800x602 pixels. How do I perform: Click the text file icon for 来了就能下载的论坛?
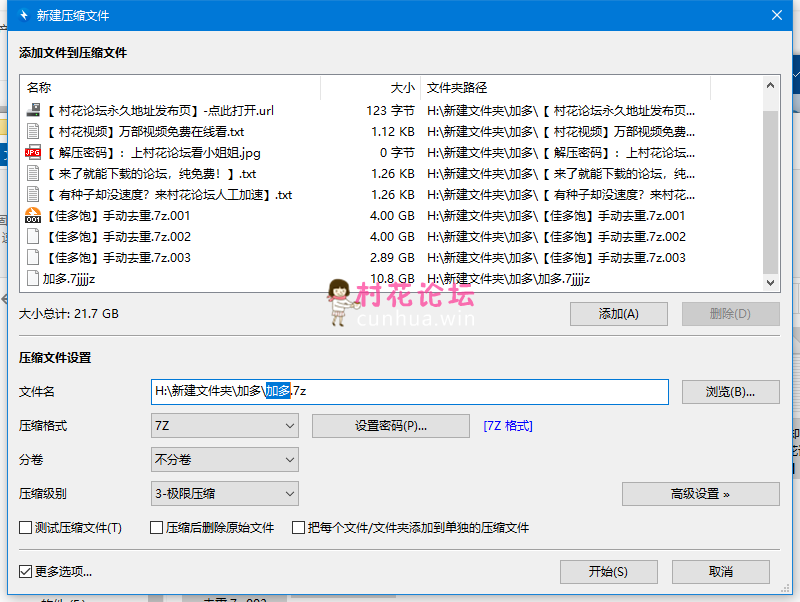35,173
